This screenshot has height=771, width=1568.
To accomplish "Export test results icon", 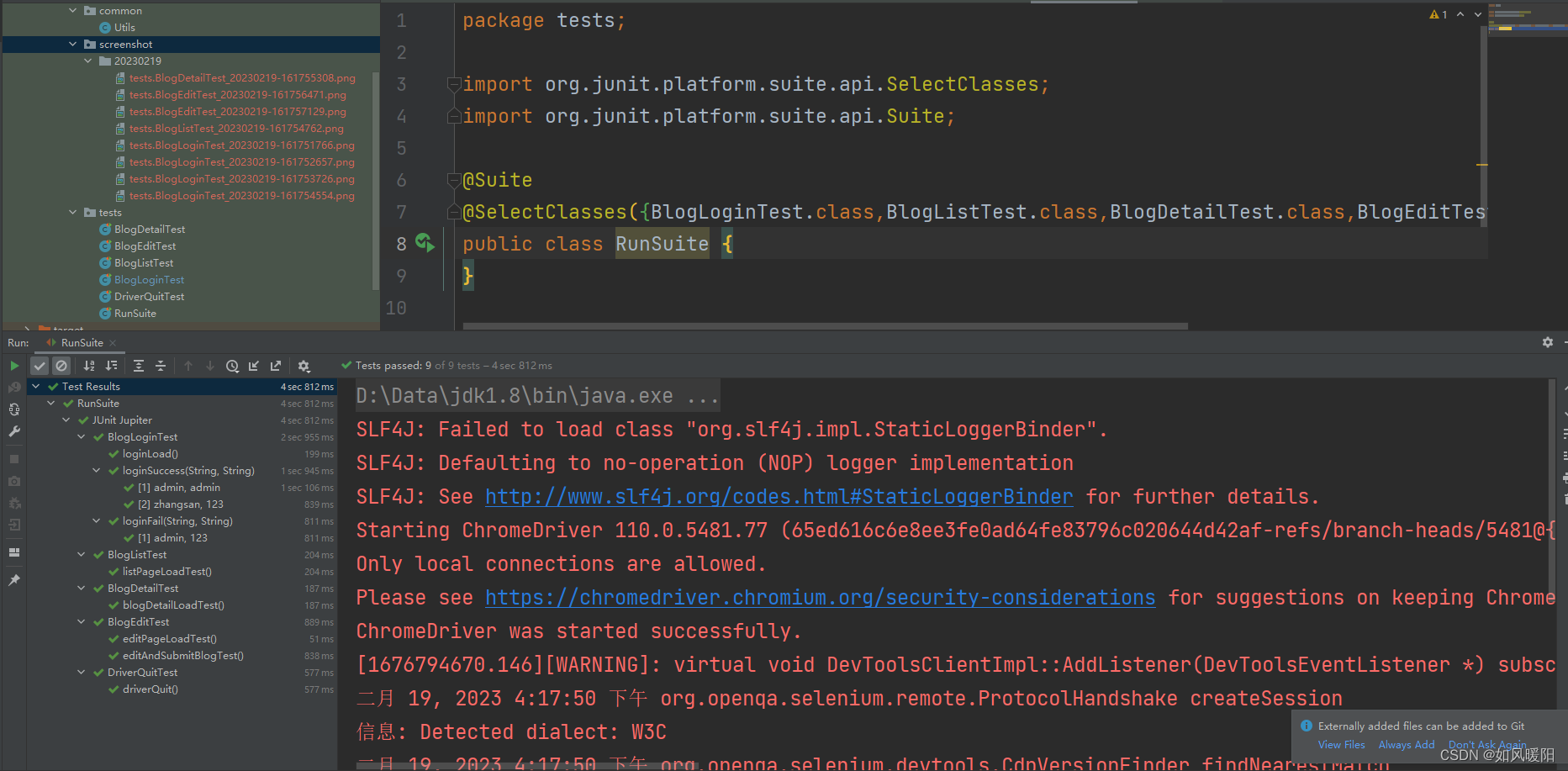I will click(276, 366).
